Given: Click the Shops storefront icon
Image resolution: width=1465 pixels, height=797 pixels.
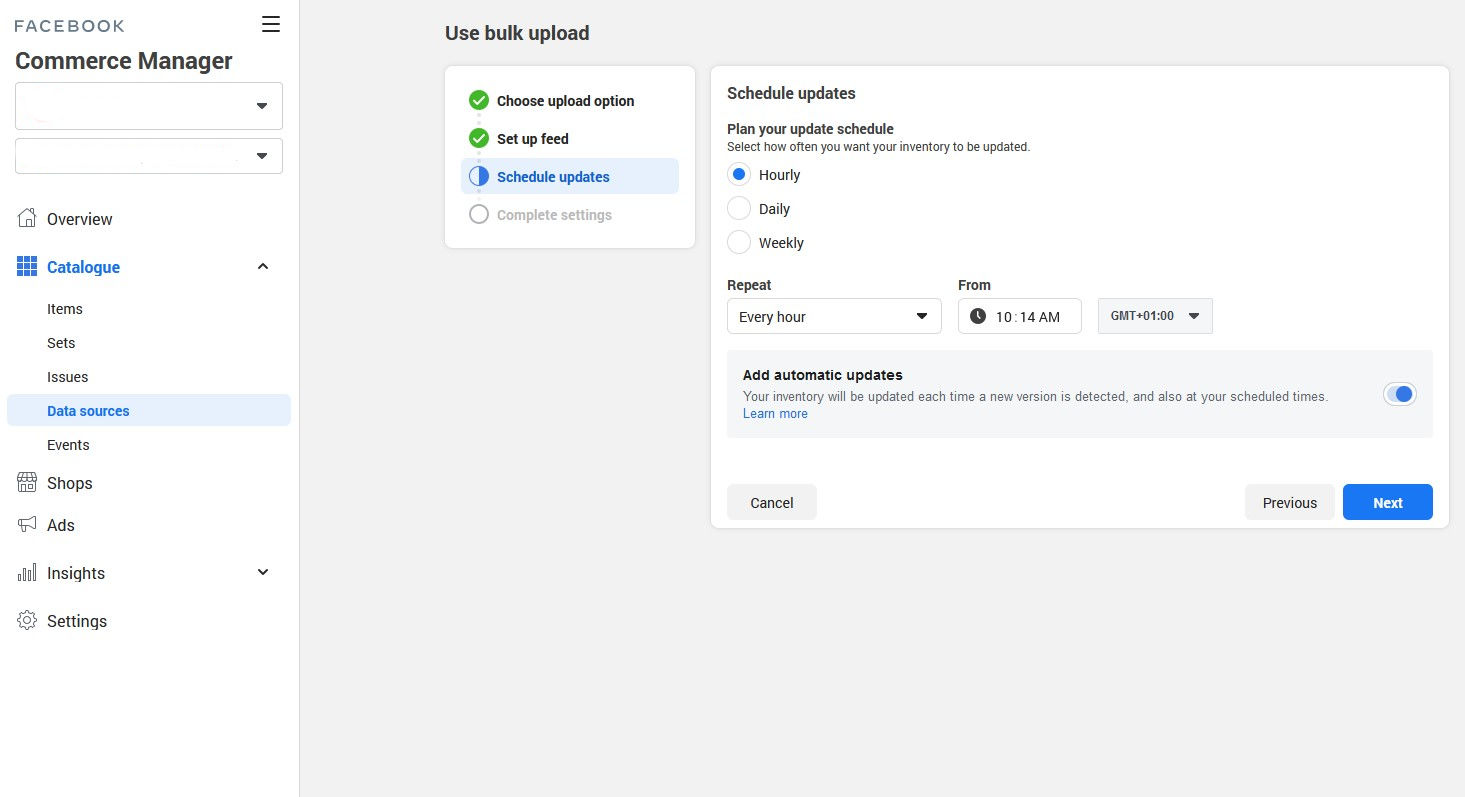Looking at the screenshot, I should pyautogui.click(x=27, y=482).
